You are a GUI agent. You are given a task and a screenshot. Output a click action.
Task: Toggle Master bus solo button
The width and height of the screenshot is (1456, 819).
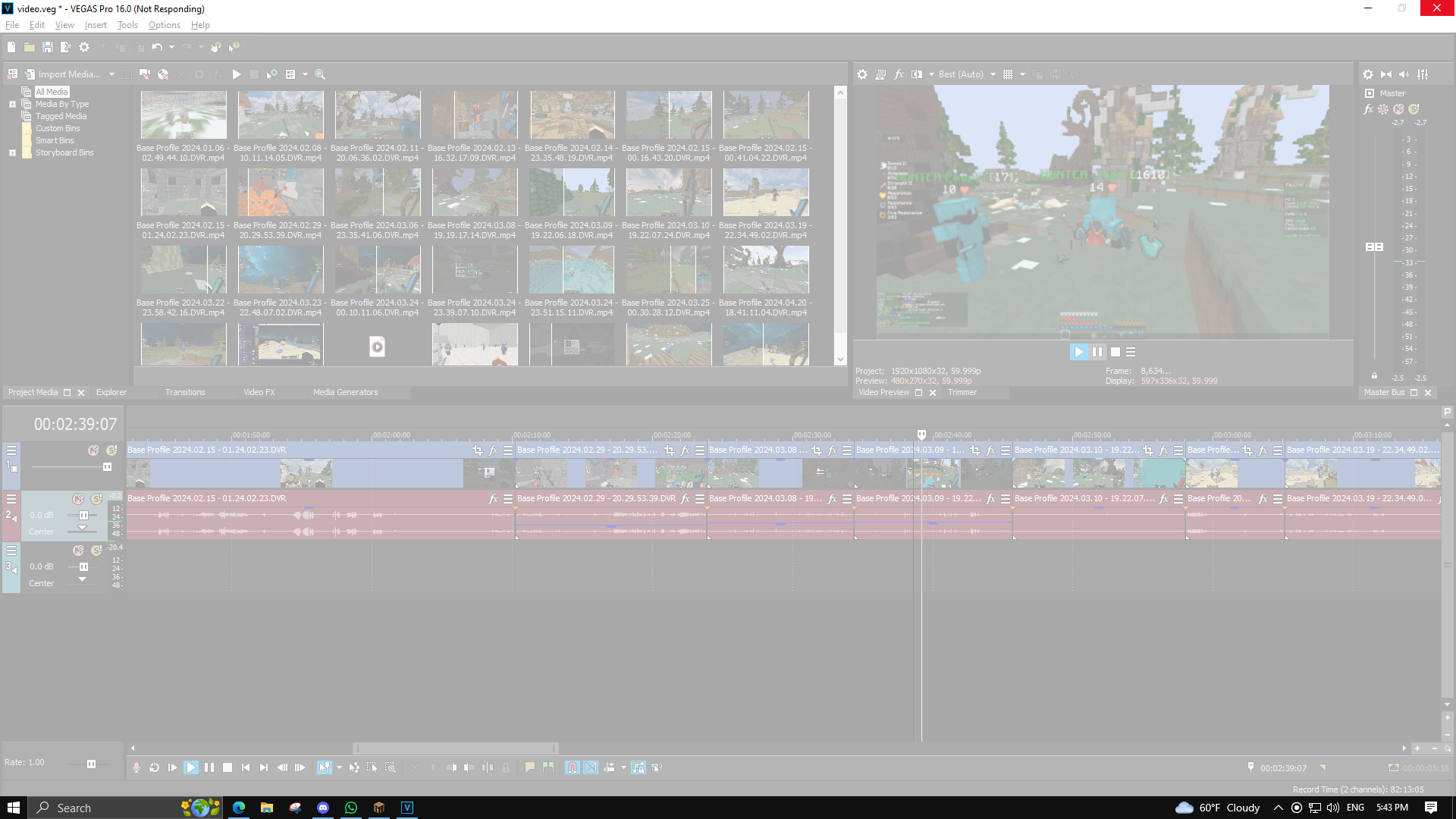tap(1414, 109)
